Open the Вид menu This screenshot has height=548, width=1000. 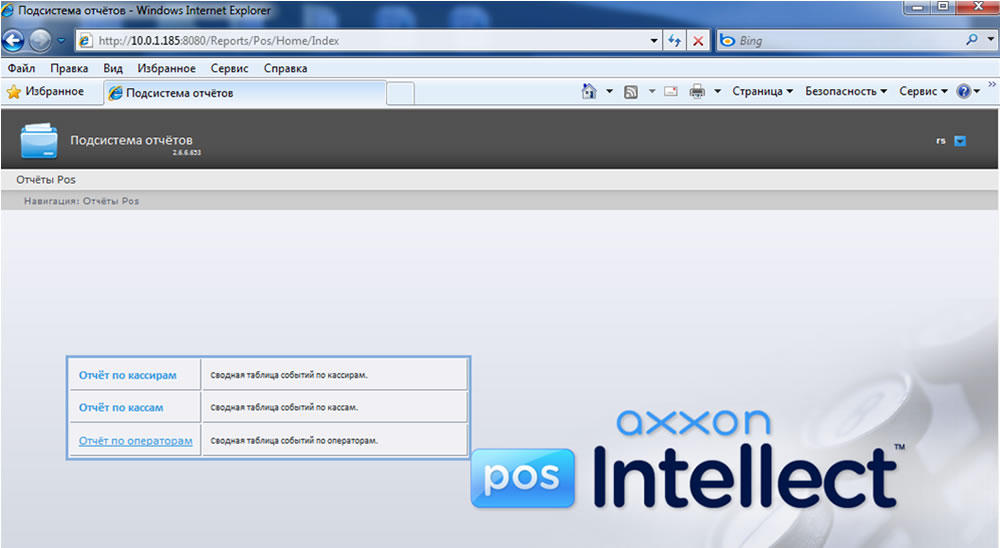(113, 68)
